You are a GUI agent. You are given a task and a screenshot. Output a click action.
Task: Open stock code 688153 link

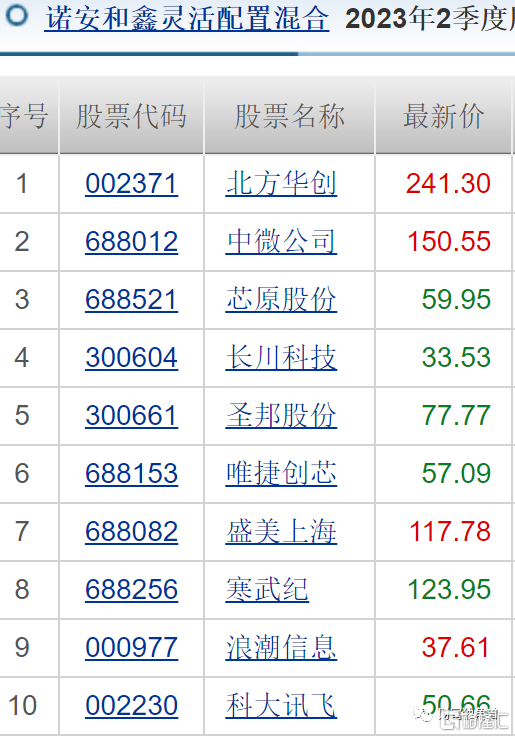pos(132,473)
